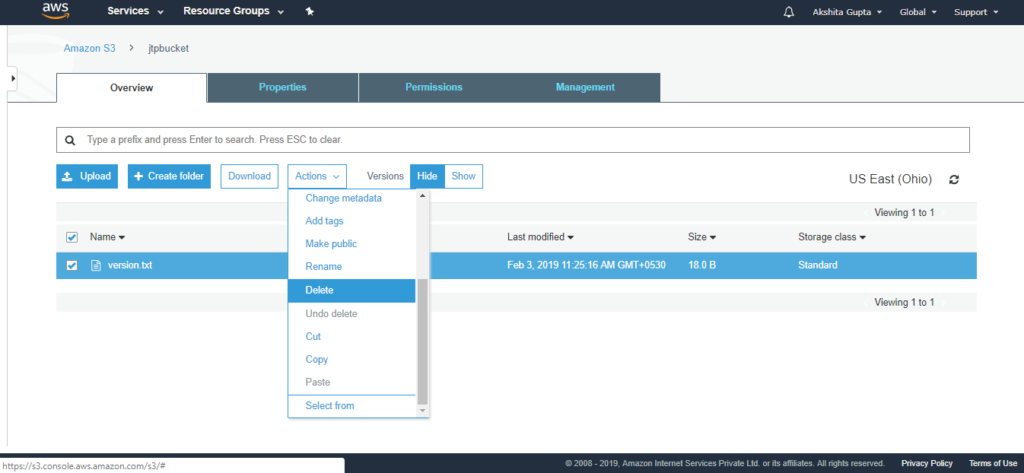Click the scroll down arrow in Actions menu
The width and height of the screenshot is (1024, 473).
[422, 410]
